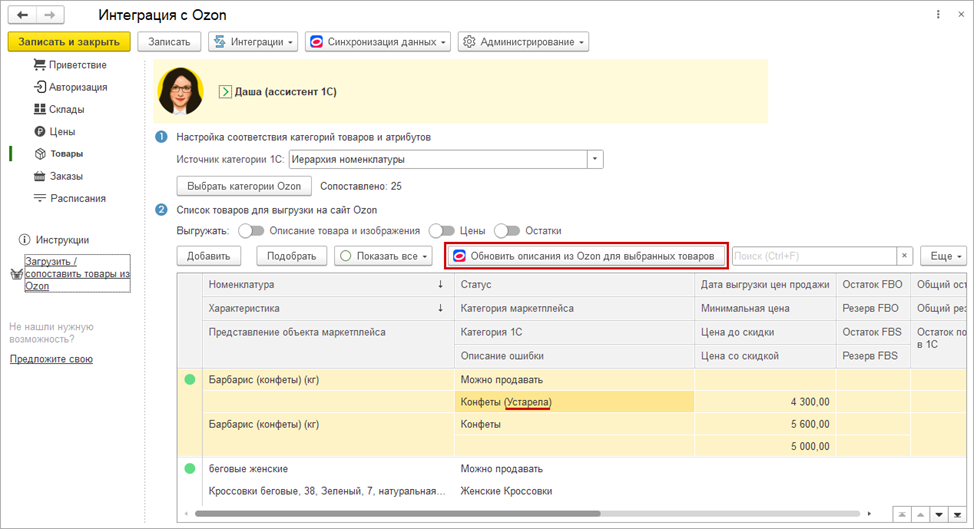Expand the Источник категории 1С dropdown
The image size is (974, 529).
tap(595, 159)
